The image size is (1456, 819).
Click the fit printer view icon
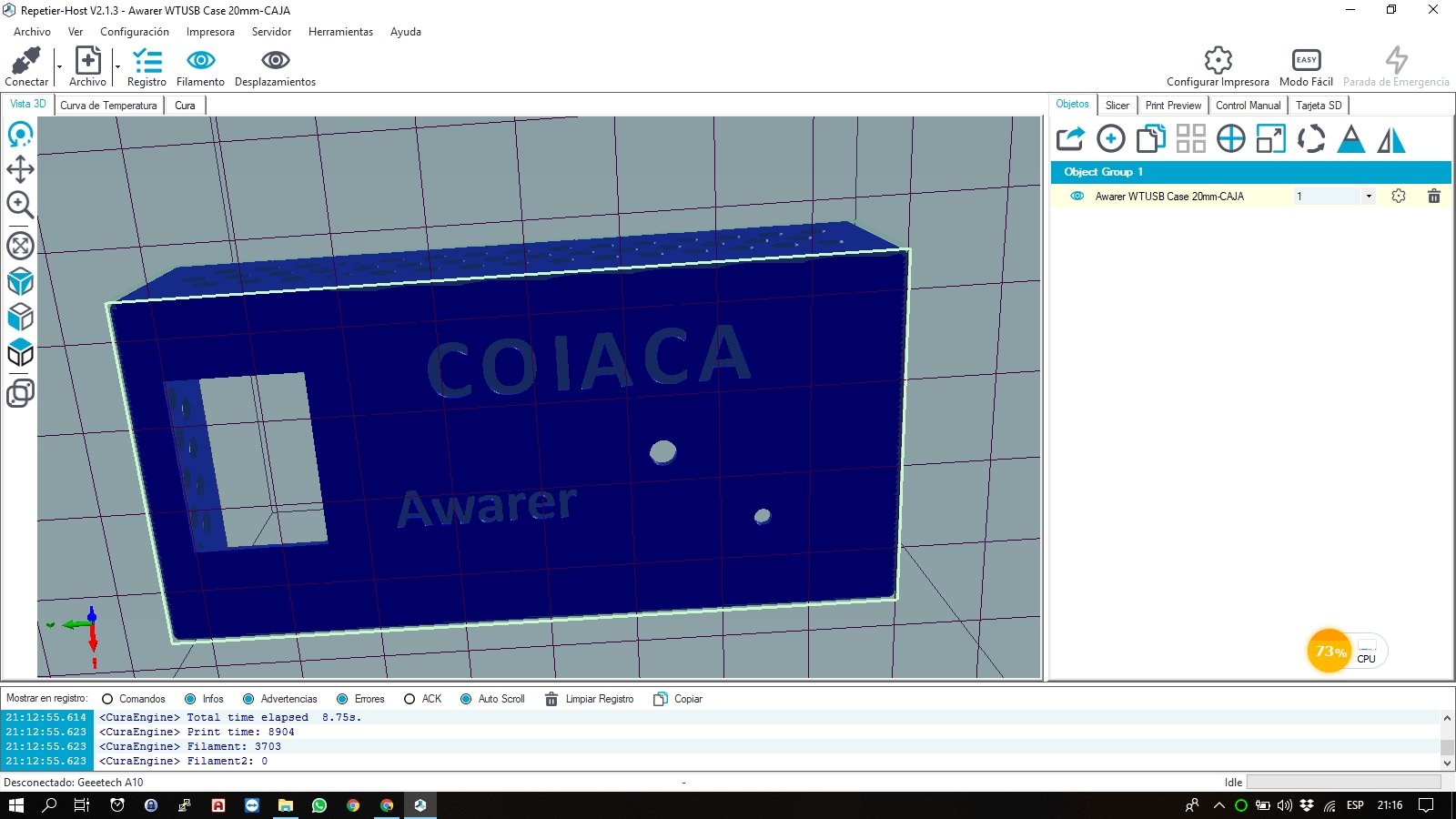pos(20,246)
